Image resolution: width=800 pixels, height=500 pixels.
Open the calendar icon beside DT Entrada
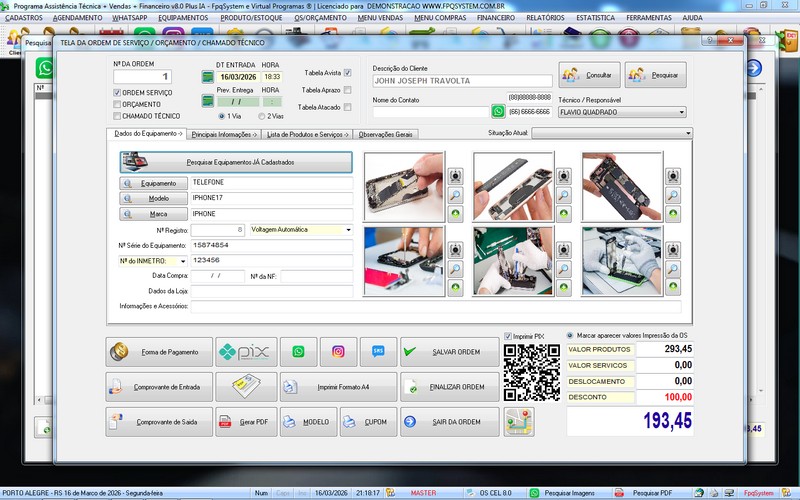tap(208, 76)
